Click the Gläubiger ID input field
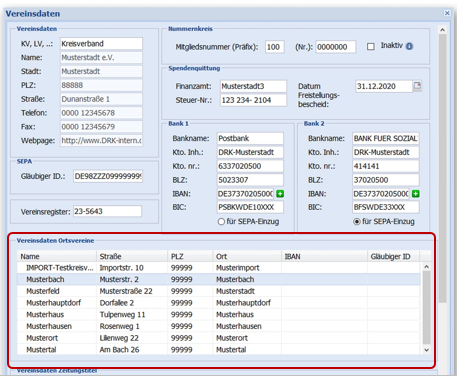The height and width of the screenshot is (376, 457). (x=108, y=176)
